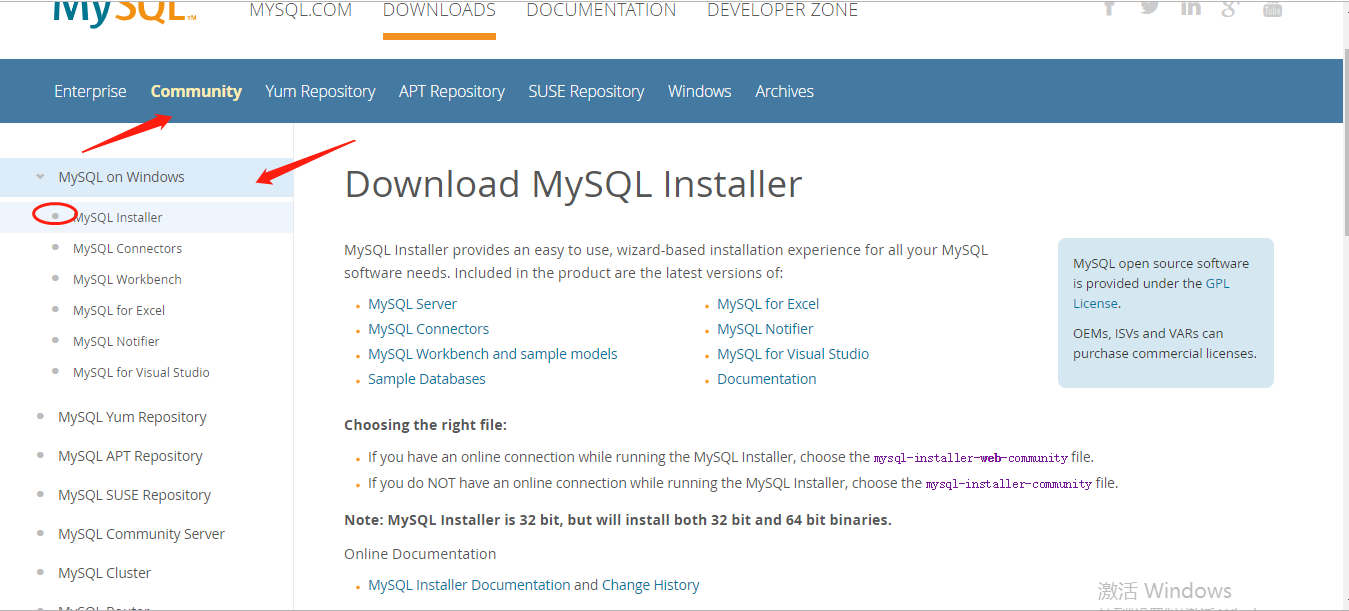Collapse the MySQL on Windows section
The width and height of the screenshot is (1349, 611).
pos(39,176)
